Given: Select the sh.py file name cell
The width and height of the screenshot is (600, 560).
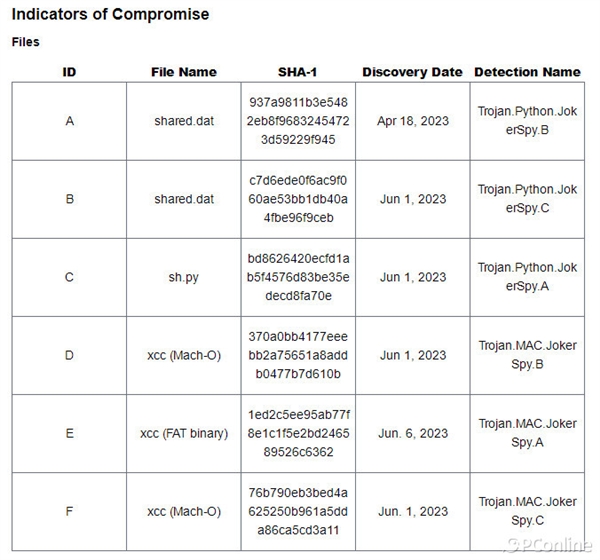Looking at the screenshot, I should (x=184, y=277).
